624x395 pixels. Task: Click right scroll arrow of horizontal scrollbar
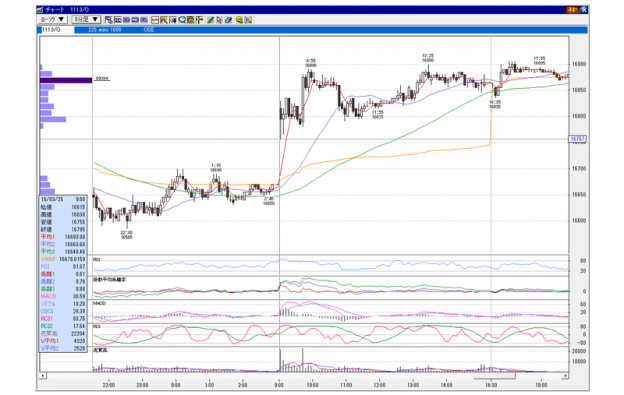point(565,375)
